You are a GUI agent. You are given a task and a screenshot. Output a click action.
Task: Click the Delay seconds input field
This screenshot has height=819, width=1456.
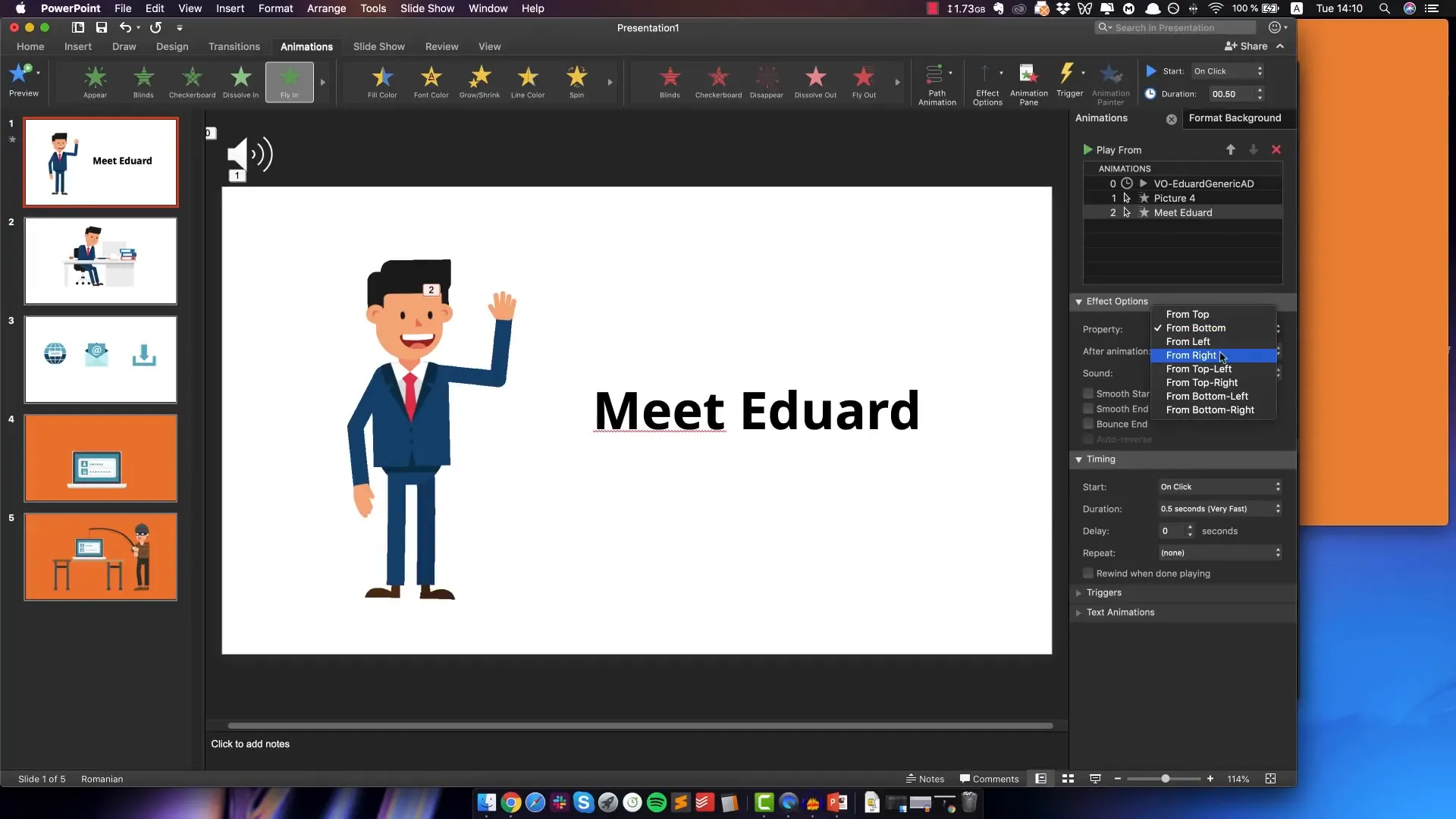tap(1171, 531)
